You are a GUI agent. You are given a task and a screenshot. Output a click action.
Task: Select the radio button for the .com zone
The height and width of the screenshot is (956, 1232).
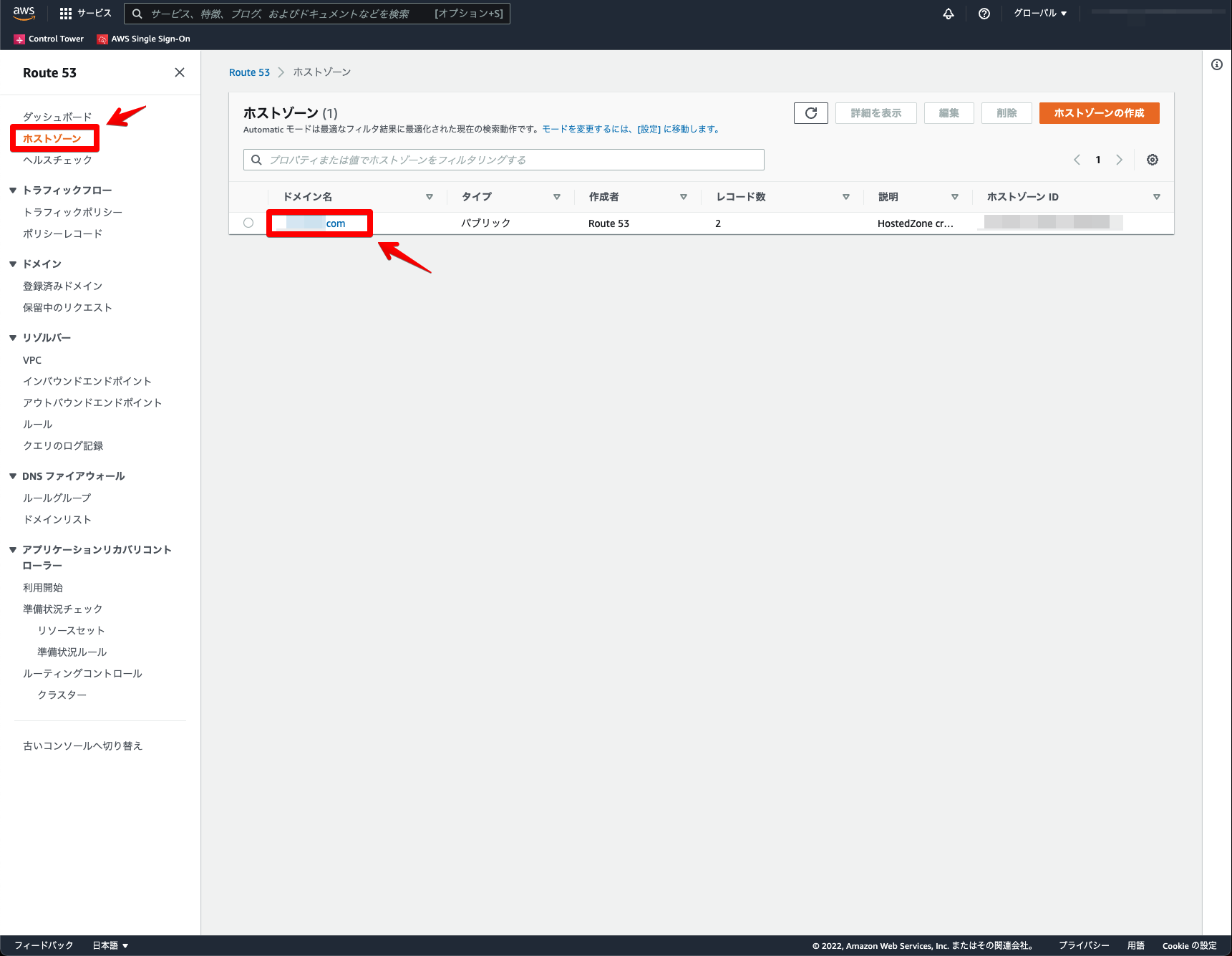[248, 223]
